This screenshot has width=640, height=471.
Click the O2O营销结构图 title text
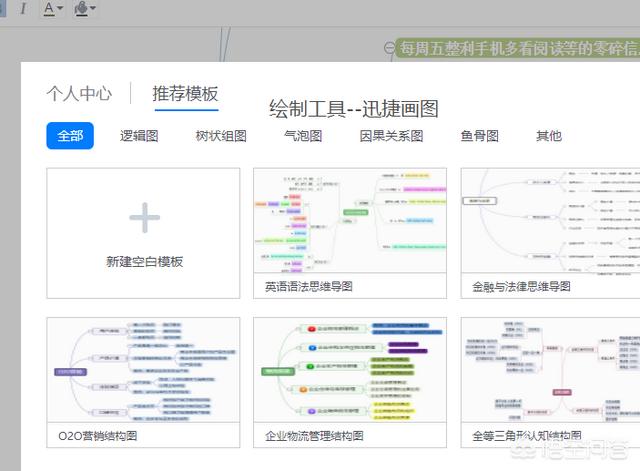point(98,436)
